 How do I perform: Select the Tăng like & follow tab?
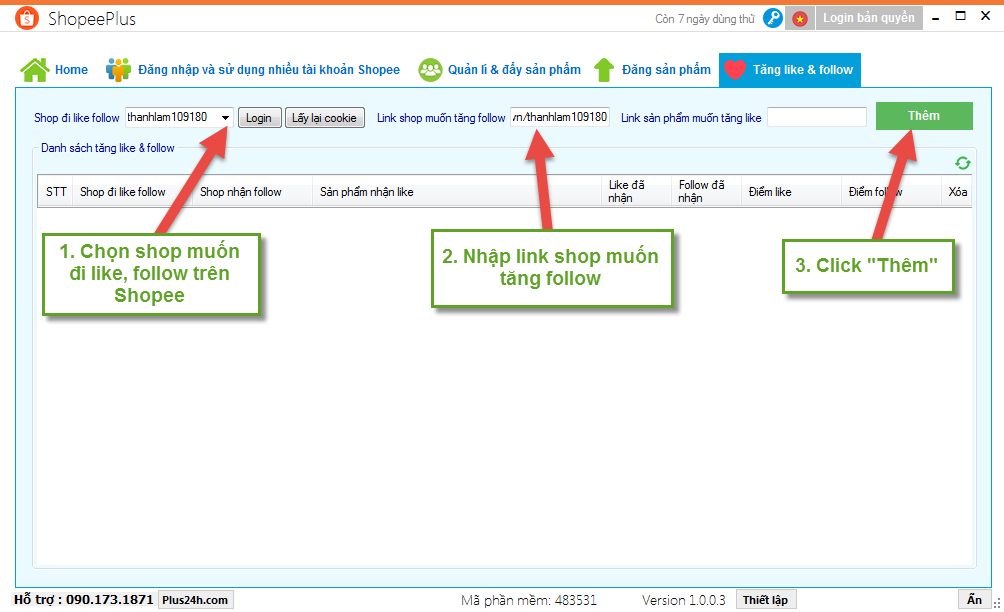[x=789, y=70]
